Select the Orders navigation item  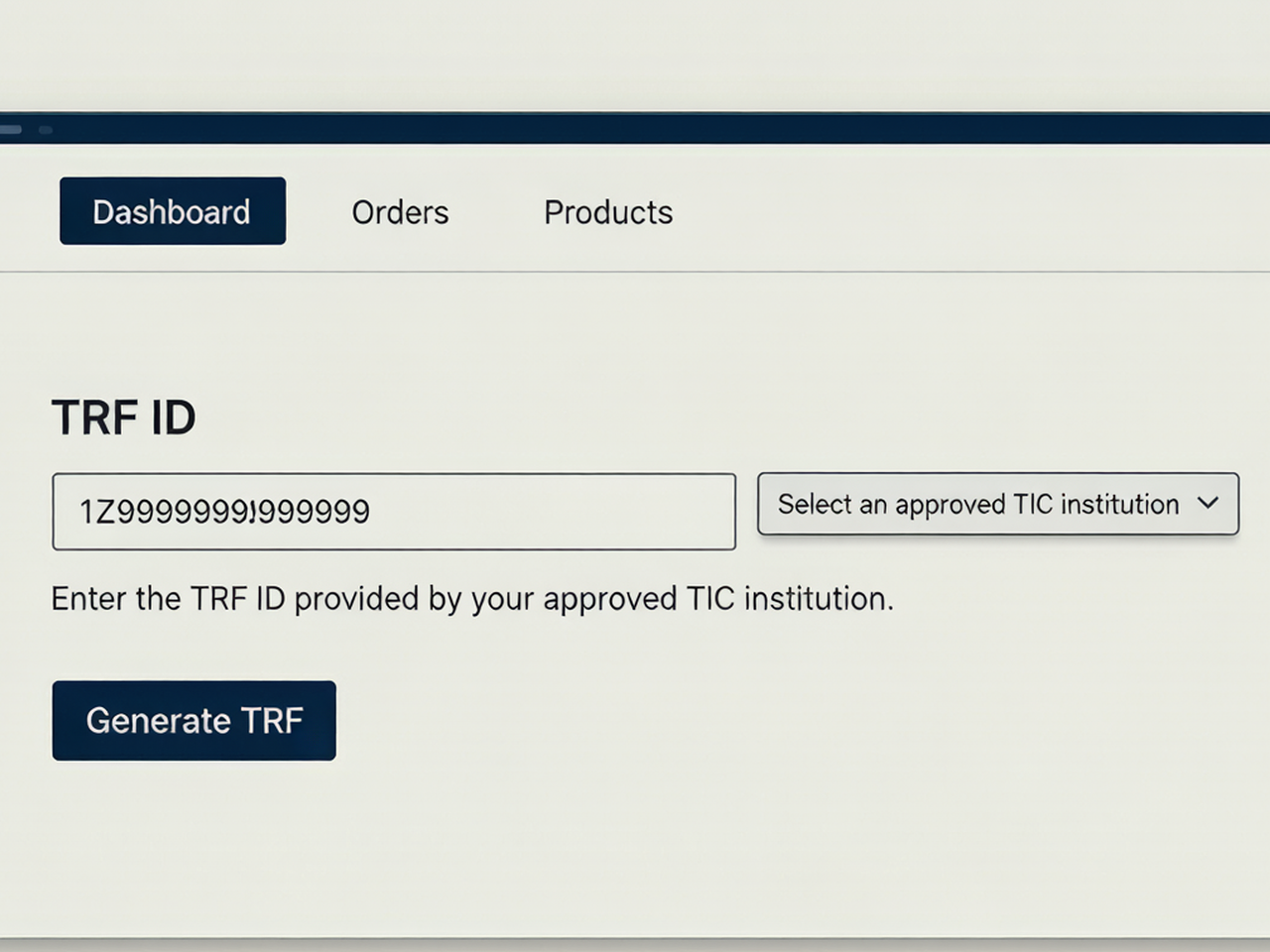pyautogui.click(x=400, y=212)
